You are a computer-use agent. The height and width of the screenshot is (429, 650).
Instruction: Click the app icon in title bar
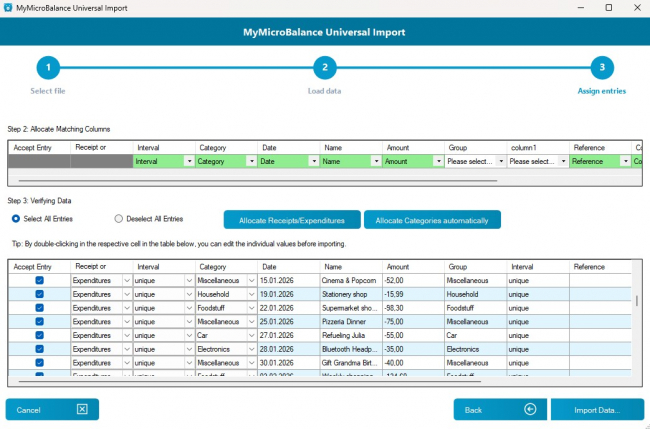(x=9, y=8)
